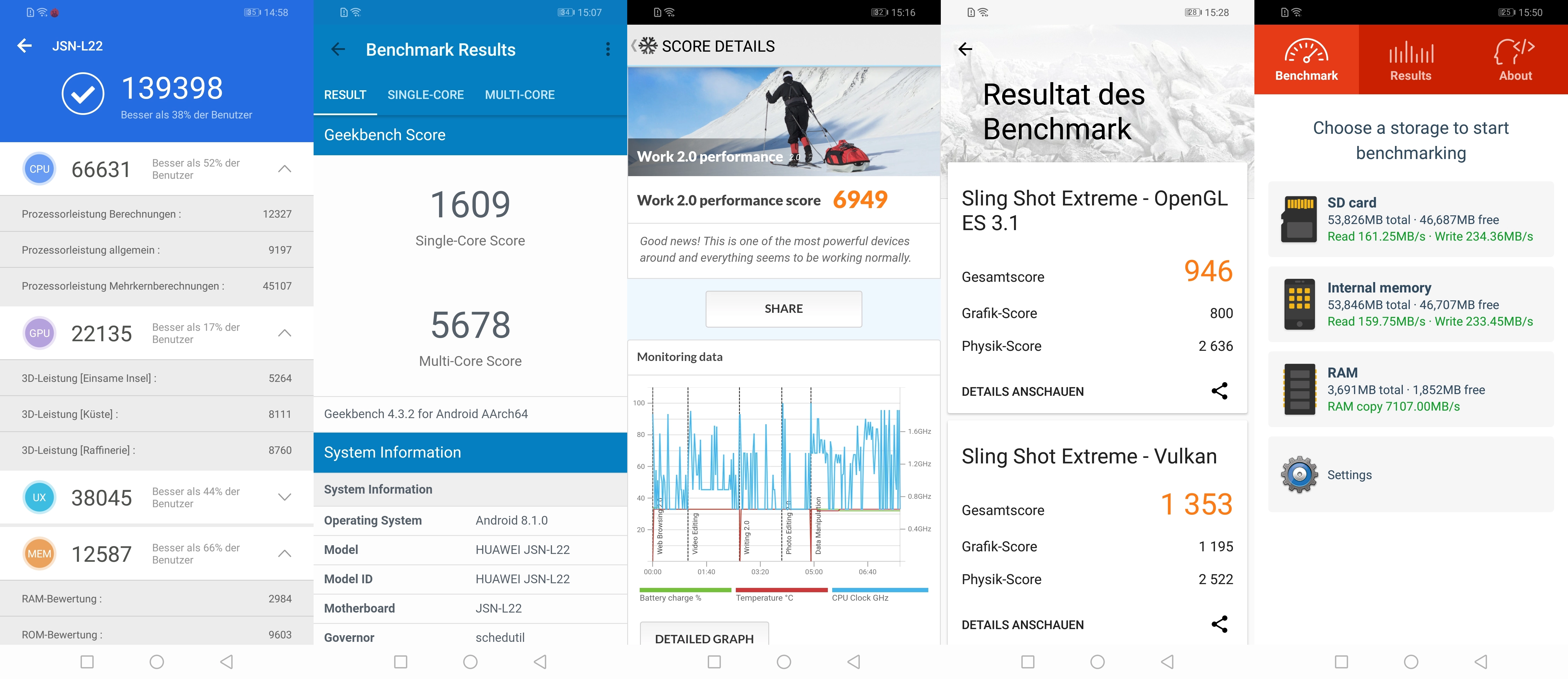Collapse the MEM score section
Image resolution: width=1568 pixels, height=679 pixels.
(284, 554)
